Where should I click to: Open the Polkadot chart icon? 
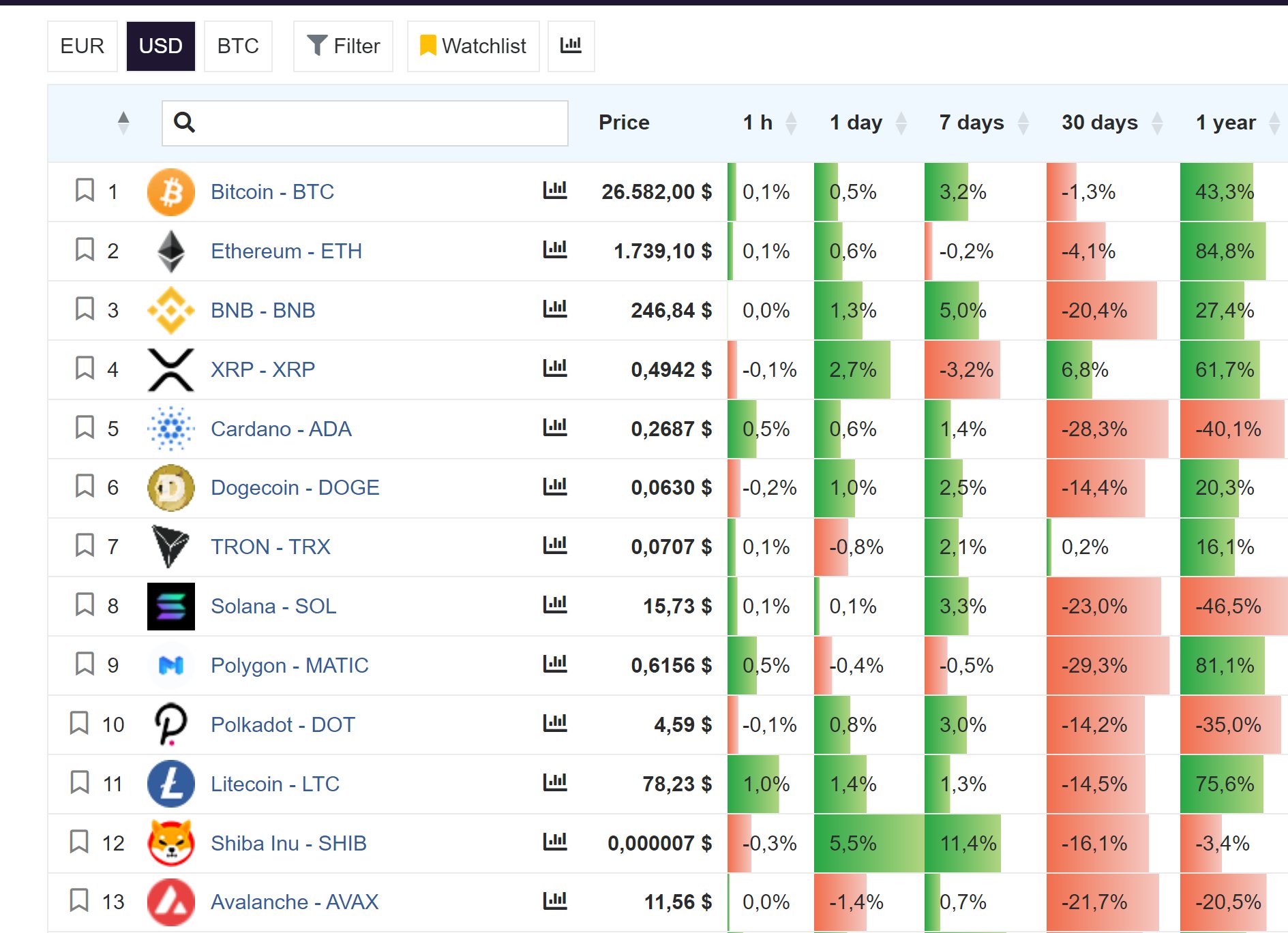[x=555, y=723]
